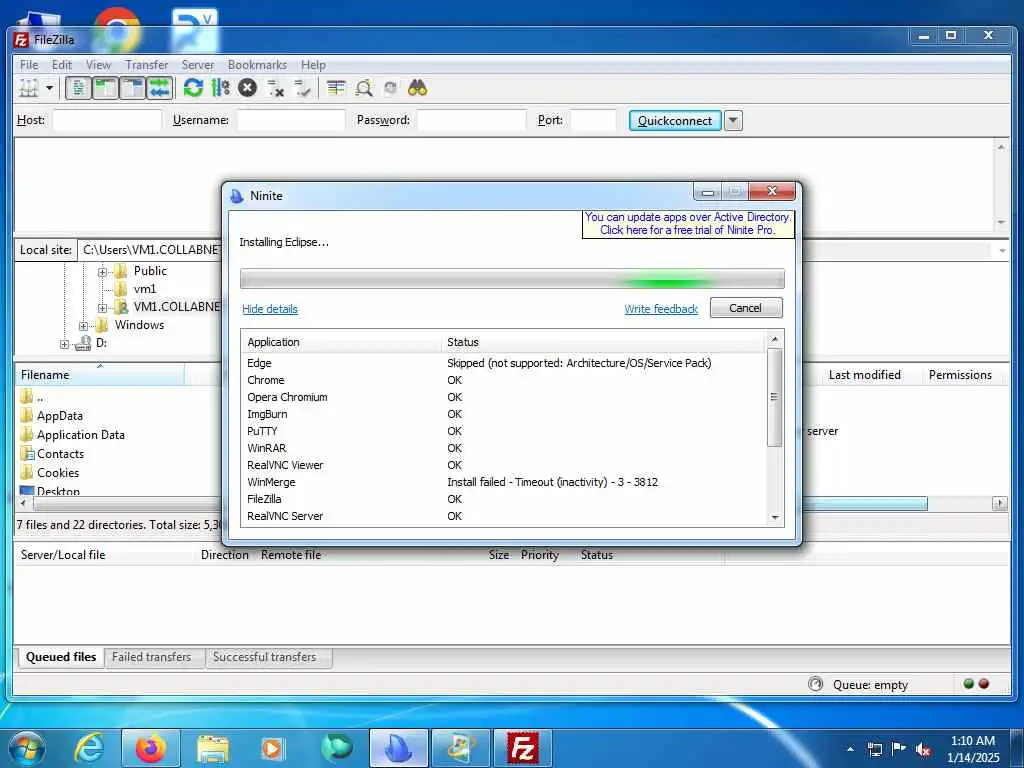Click the Quickconnect button
This screenshot has width=1024, height=768.
pos(675,120)
